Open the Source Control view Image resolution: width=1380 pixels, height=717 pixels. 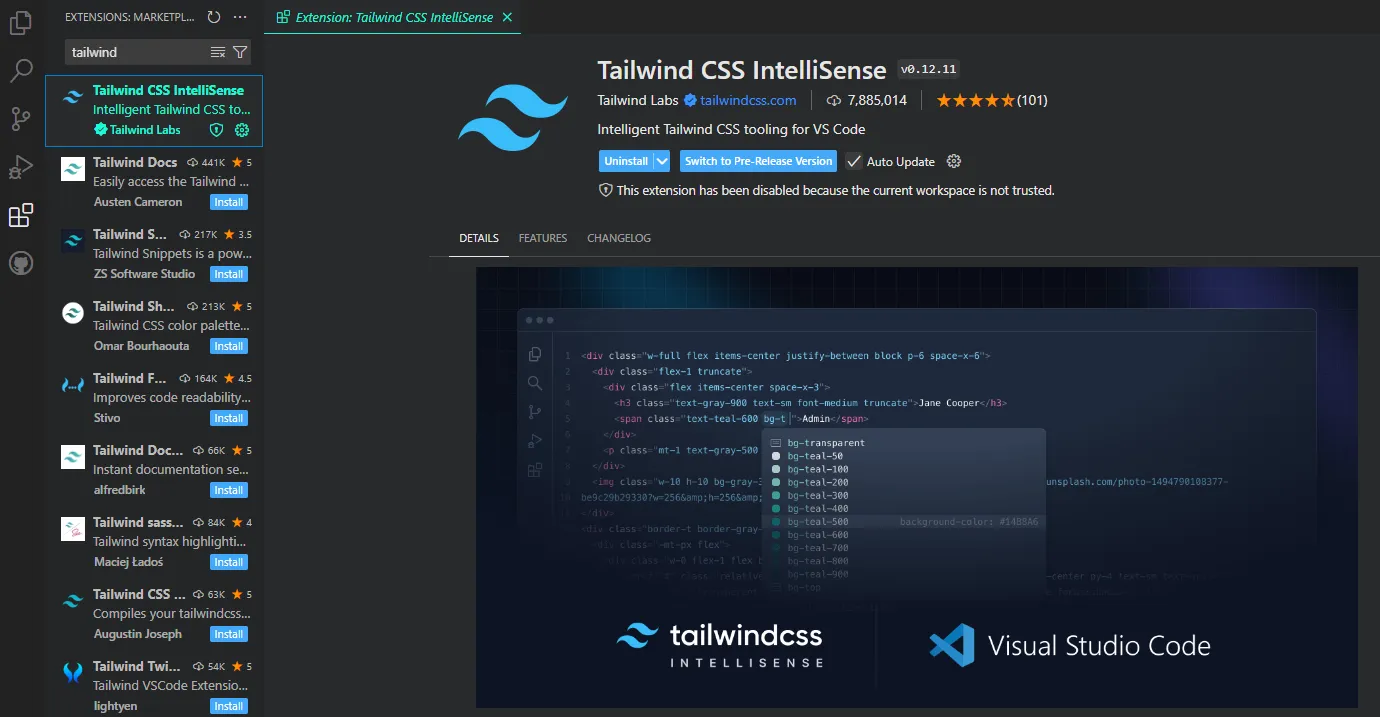(x=22, y=118)
